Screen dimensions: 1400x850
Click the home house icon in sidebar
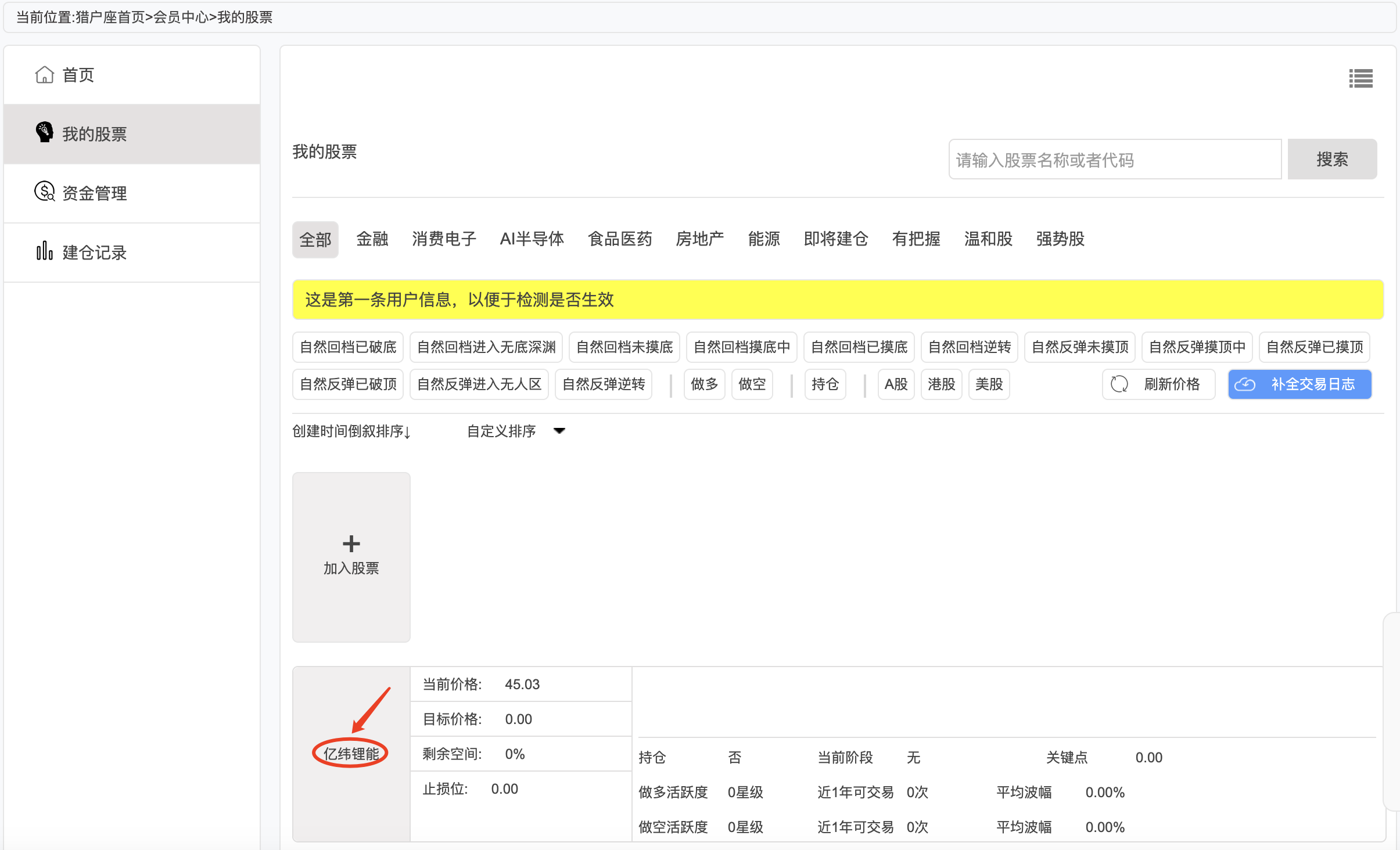point(45,75)
